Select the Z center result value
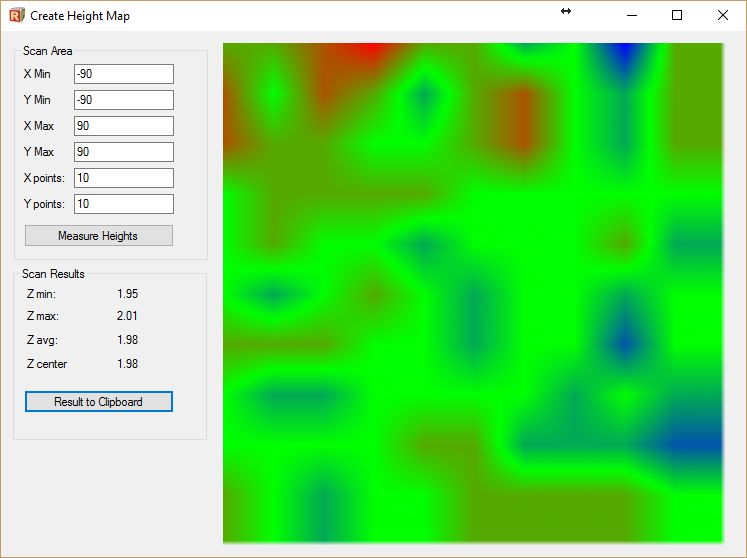 [127, 364]
